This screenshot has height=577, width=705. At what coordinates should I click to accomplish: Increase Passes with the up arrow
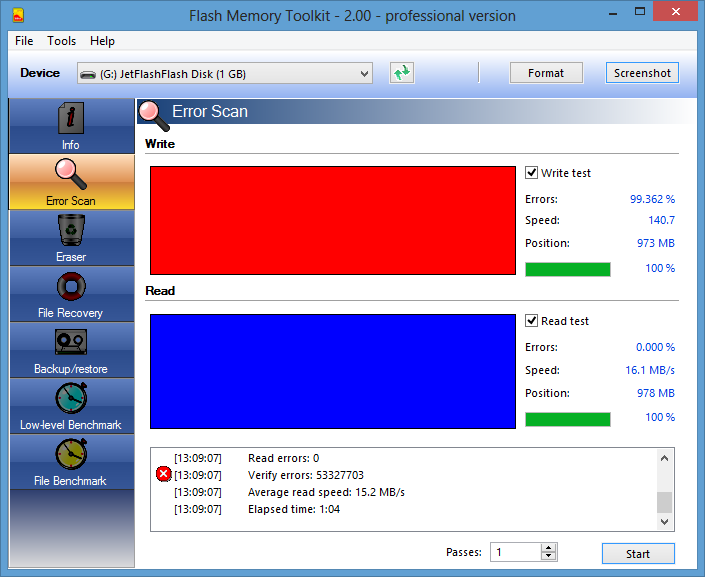(x=547, y=548)
